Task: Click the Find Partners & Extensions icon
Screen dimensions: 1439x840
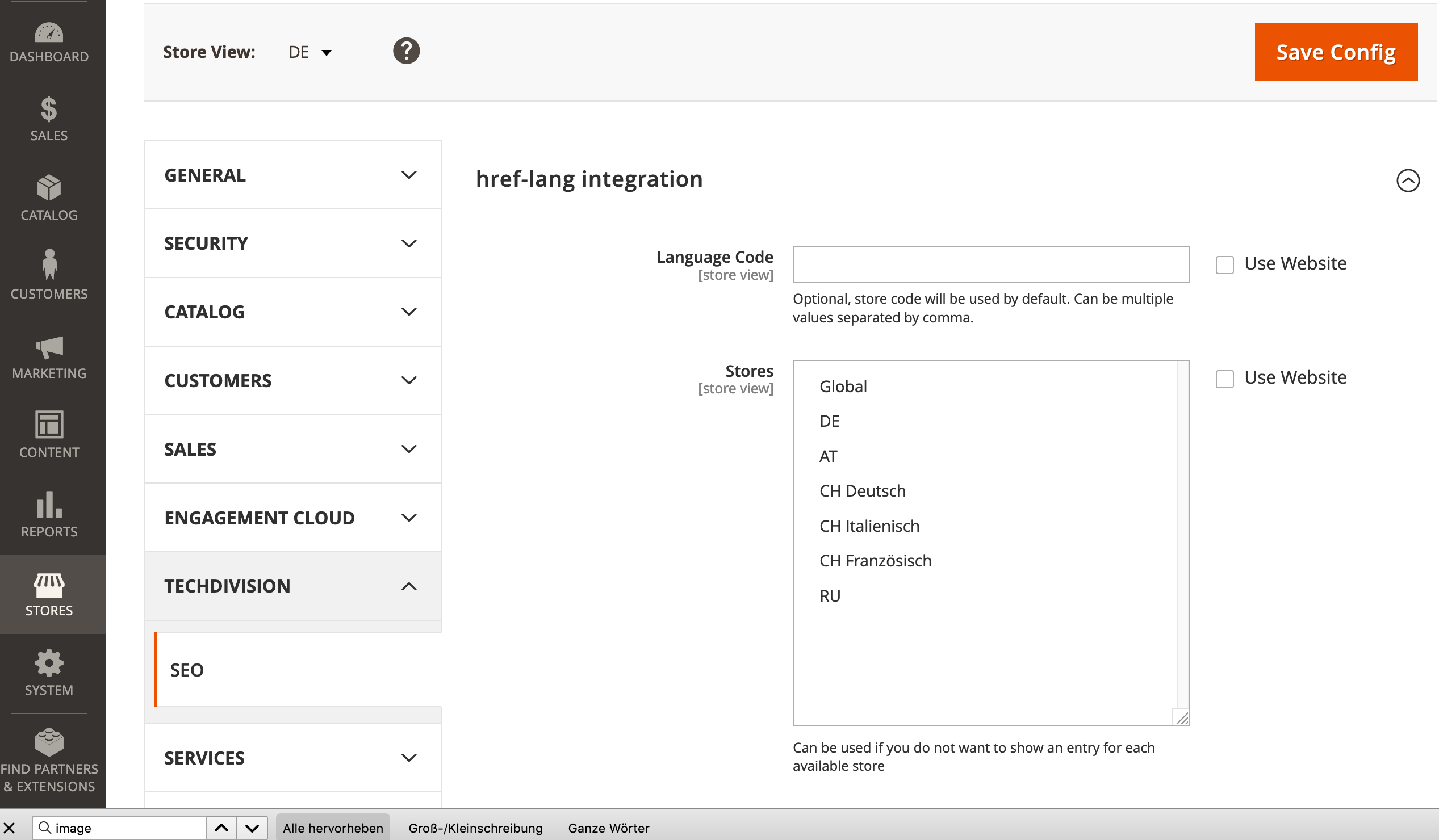Action: point(49,742)
